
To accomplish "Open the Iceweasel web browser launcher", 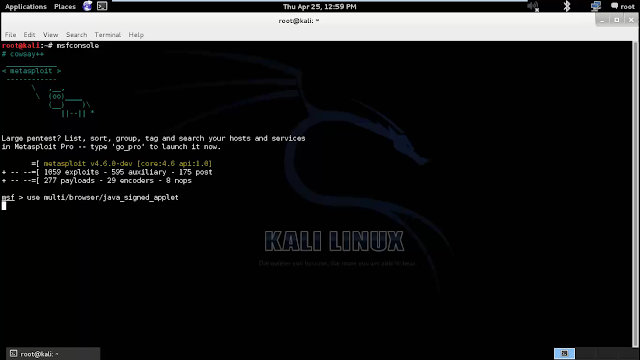I will [87, 6].
